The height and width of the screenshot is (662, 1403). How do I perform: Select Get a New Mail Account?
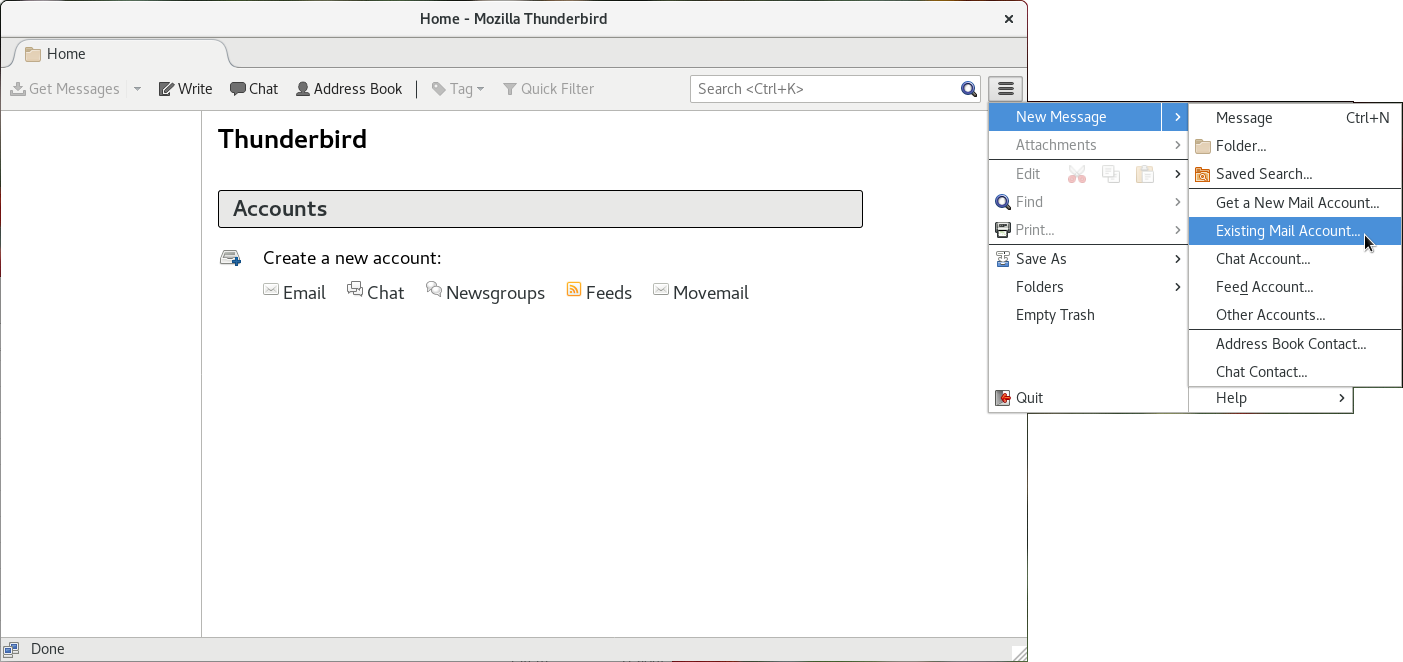point(1296,203)
